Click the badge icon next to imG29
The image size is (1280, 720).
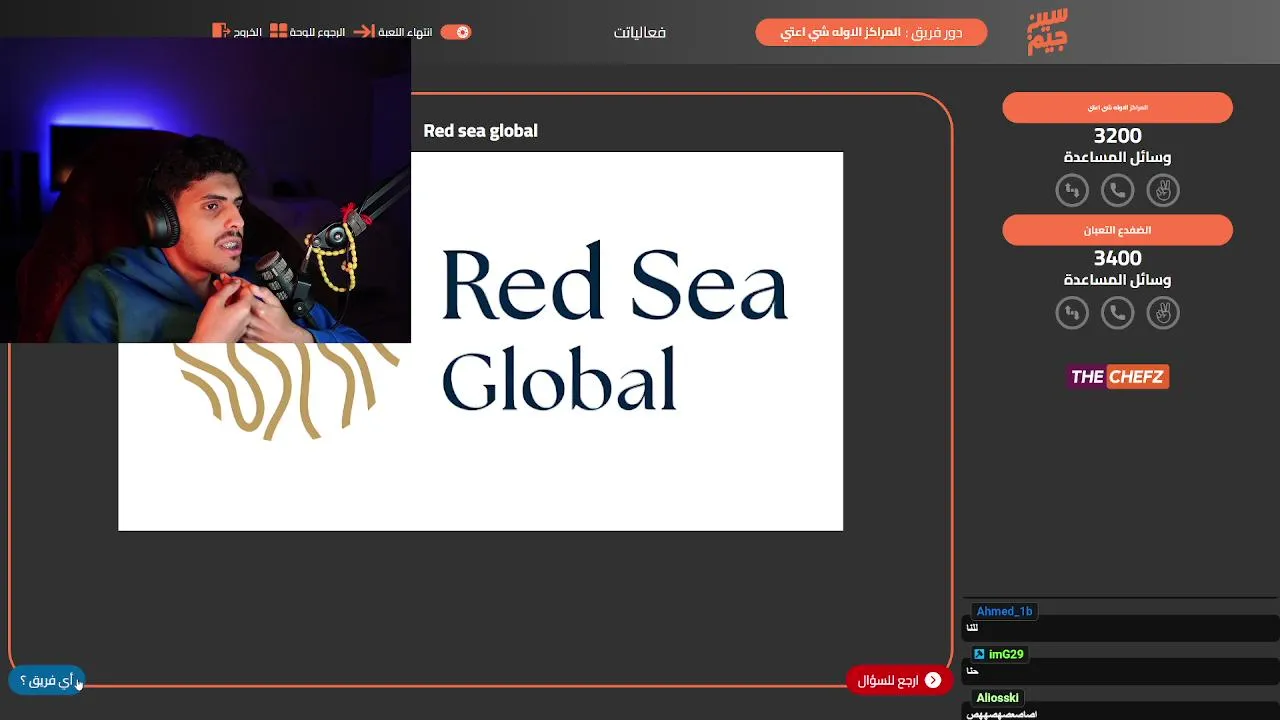coord(980,654)
